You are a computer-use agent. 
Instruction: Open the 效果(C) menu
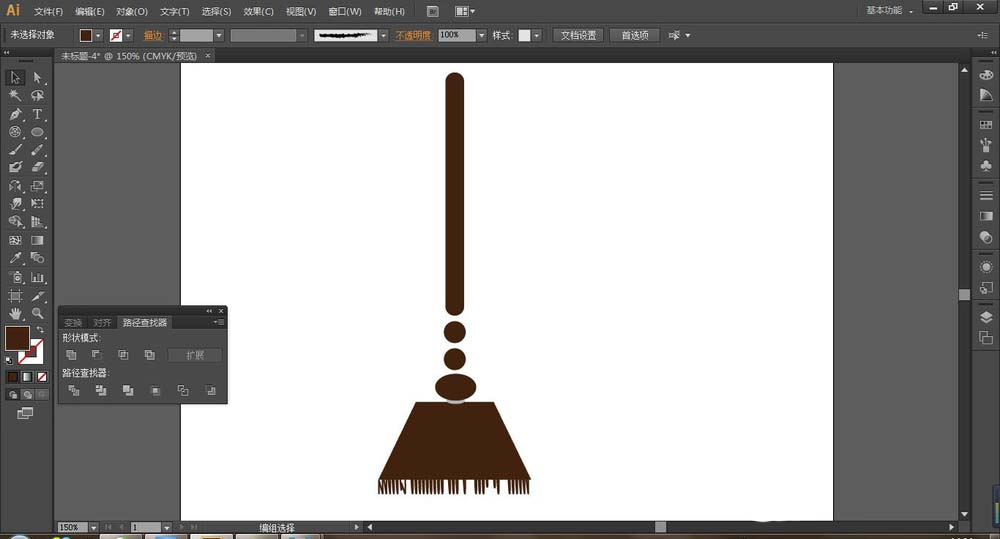(258, 12)
